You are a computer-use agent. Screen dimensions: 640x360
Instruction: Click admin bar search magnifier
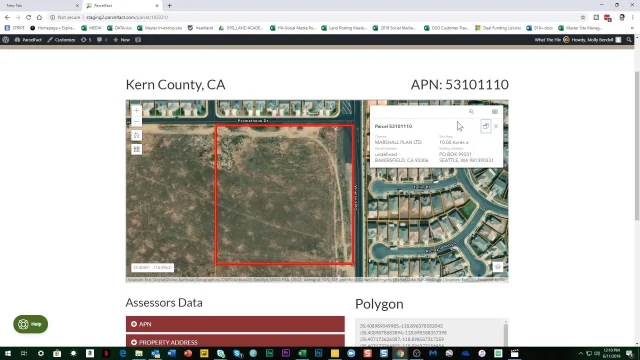629,40
